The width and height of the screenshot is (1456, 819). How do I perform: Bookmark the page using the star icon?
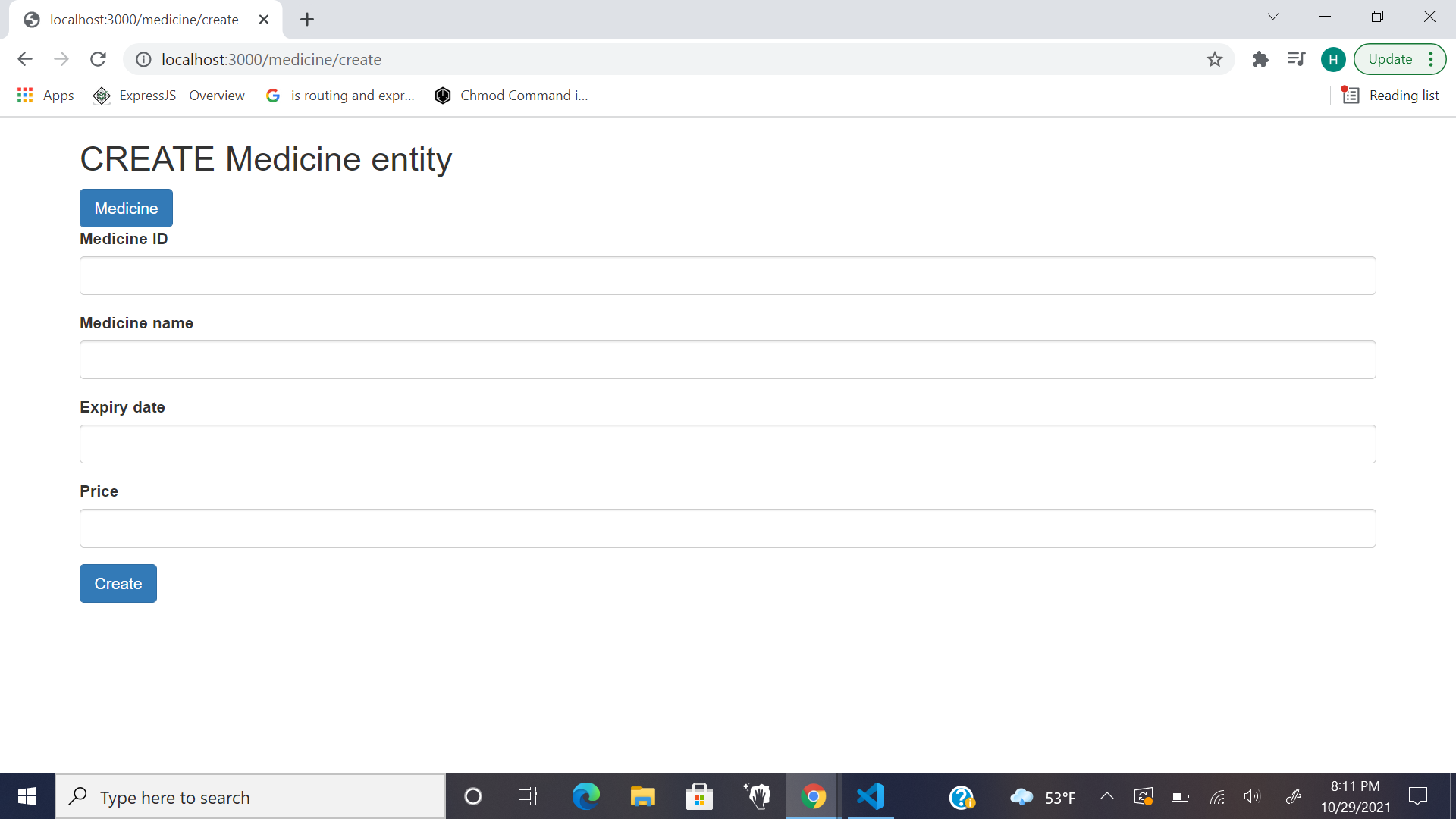(1216, 59)
